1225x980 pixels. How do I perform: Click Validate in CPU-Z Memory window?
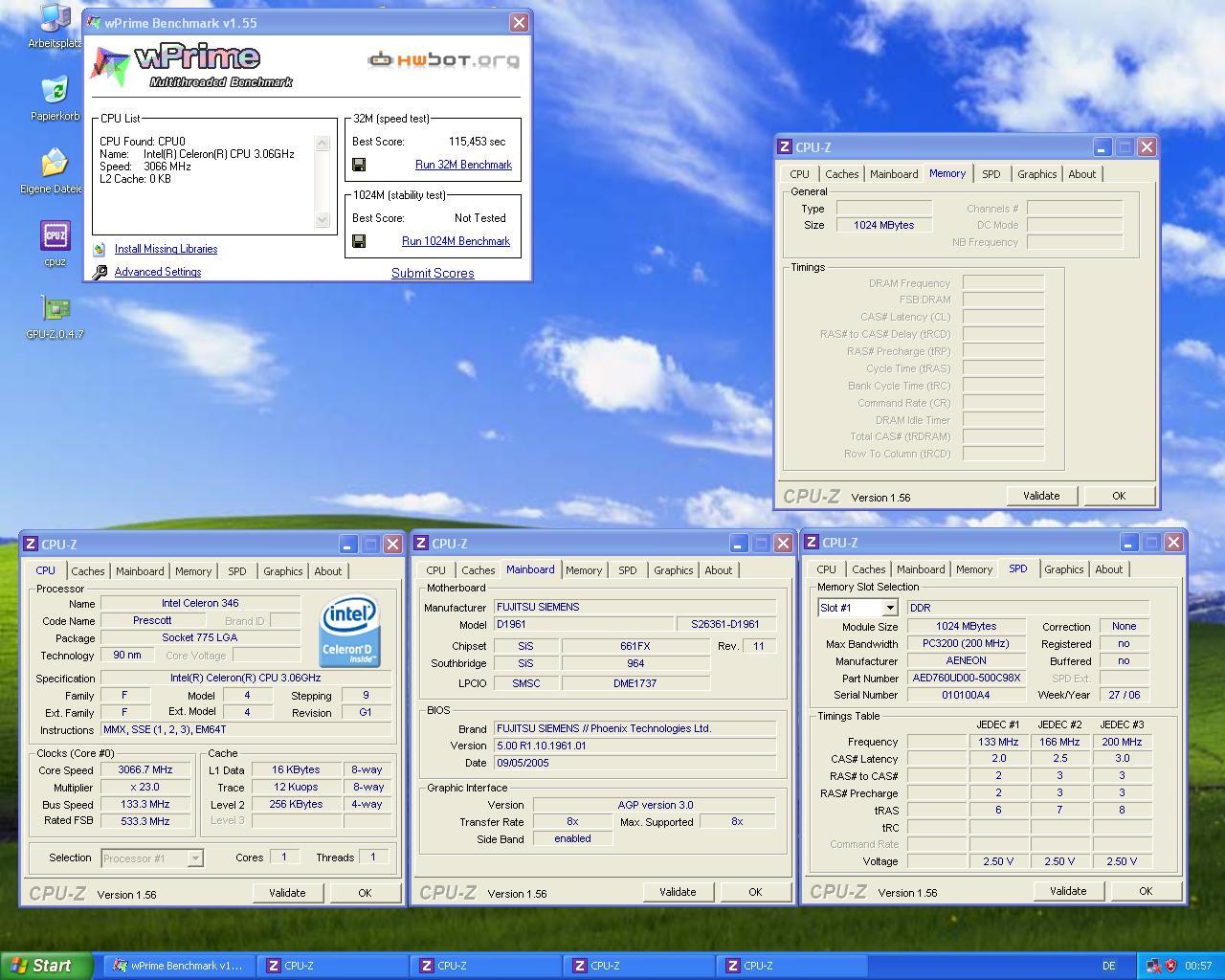(x=1041, y=496)
